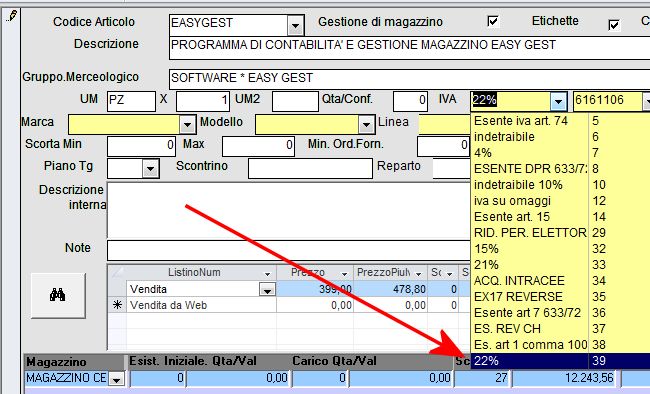
Task: Click the Carico quantity cell
Action: click(320, 378)
